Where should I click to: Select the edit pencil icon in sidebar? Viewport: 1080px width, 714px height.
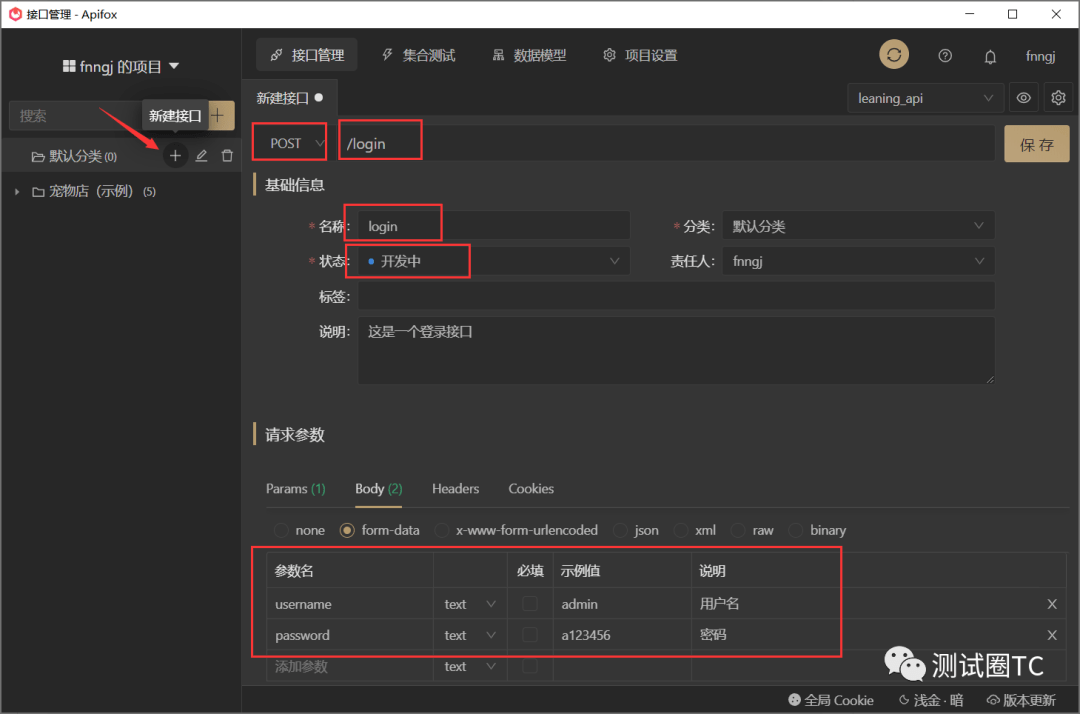[x=201, y=155]
